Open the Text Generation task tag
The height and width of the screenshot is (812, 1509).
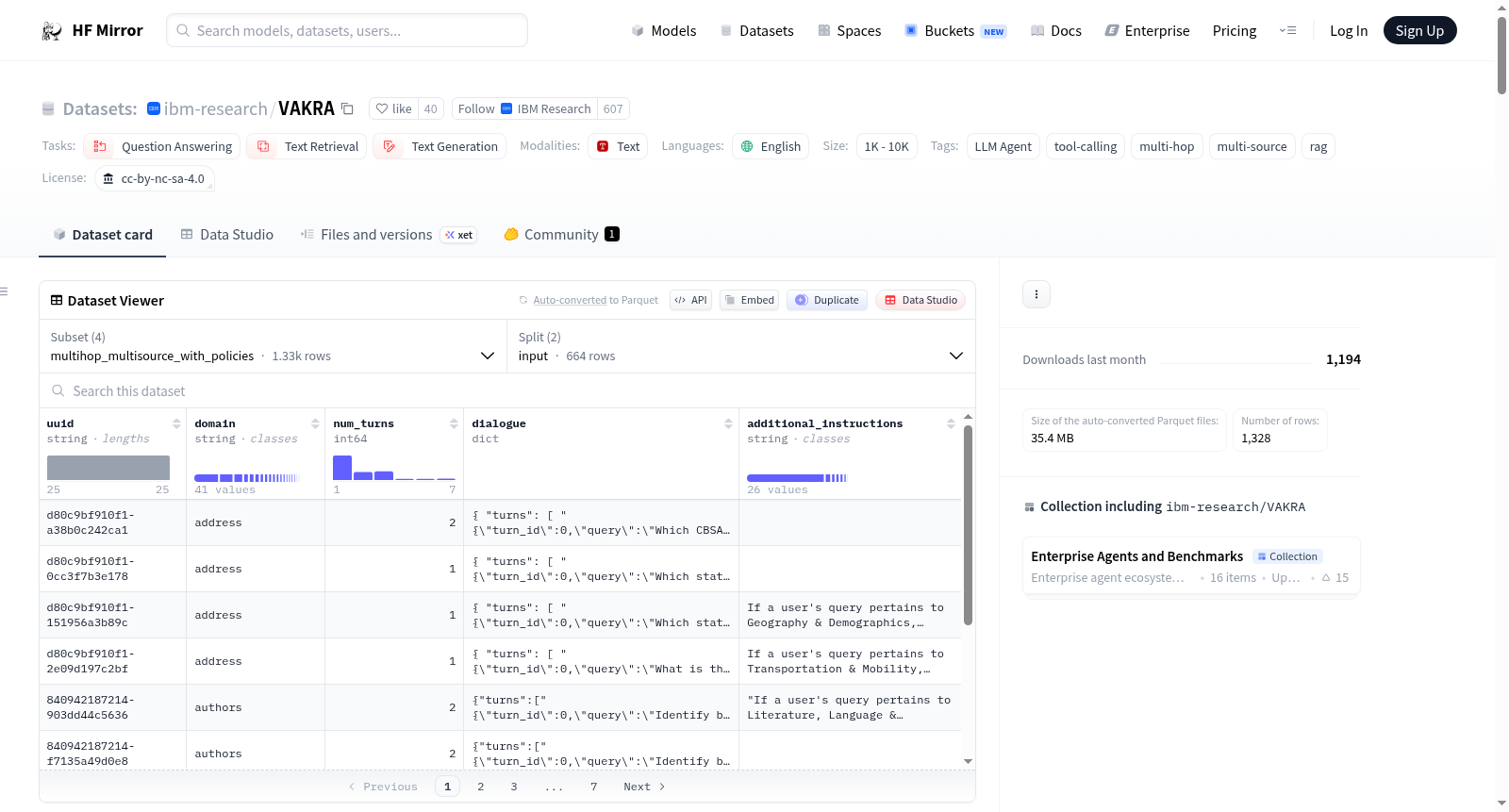439,146
